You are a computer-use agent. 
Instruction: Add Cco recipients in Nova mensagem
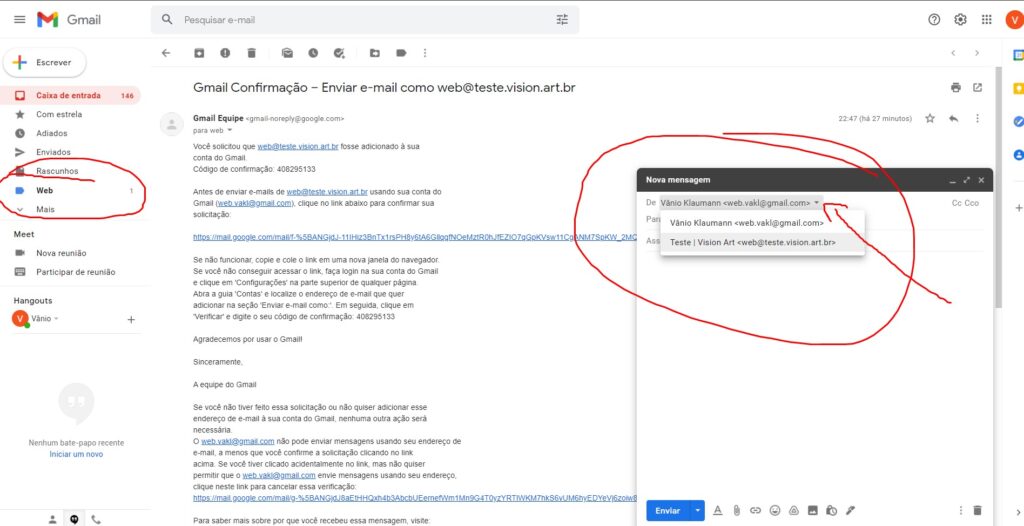tap(972, 203)
